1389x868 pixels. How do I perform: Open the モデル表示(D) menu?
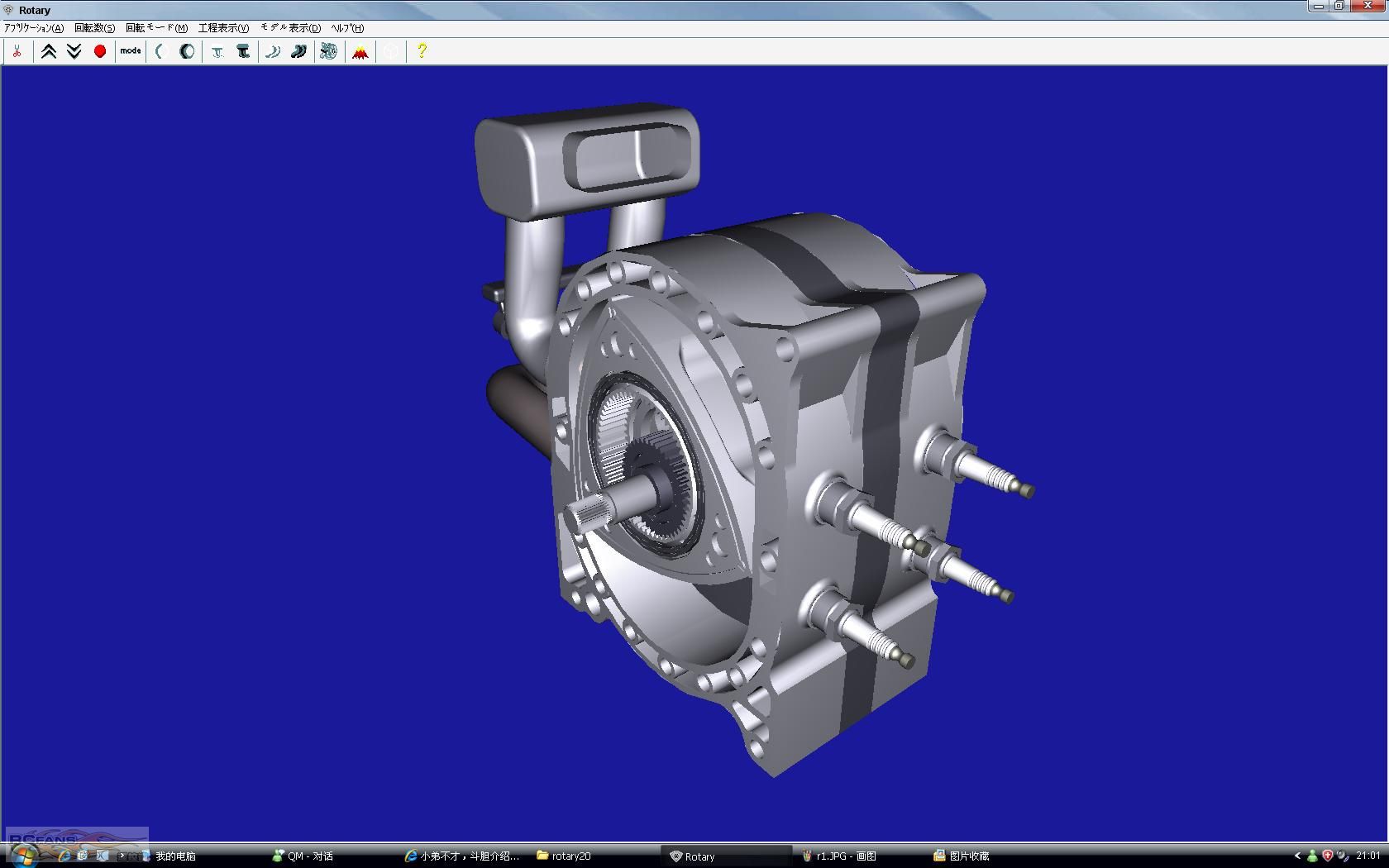291,28
